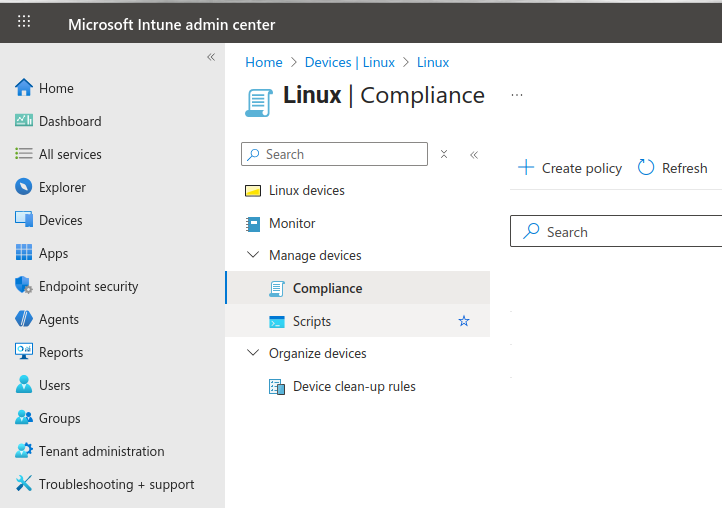
Task: Click the Agents icon in navigation
Action: 24,319
